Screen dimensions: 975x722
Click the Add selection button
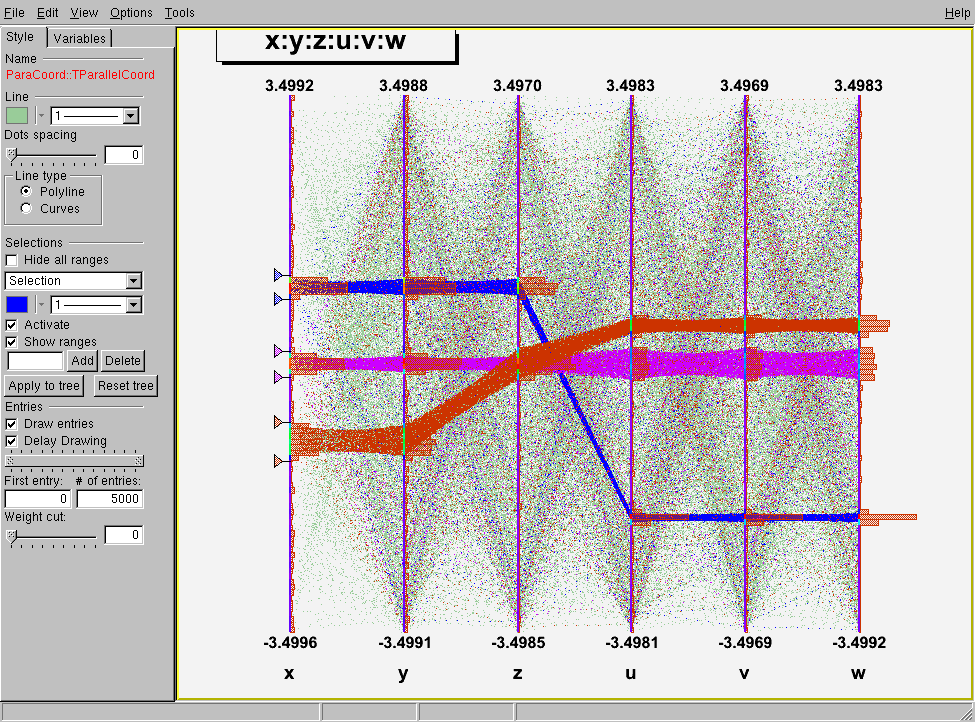[82, 361]
